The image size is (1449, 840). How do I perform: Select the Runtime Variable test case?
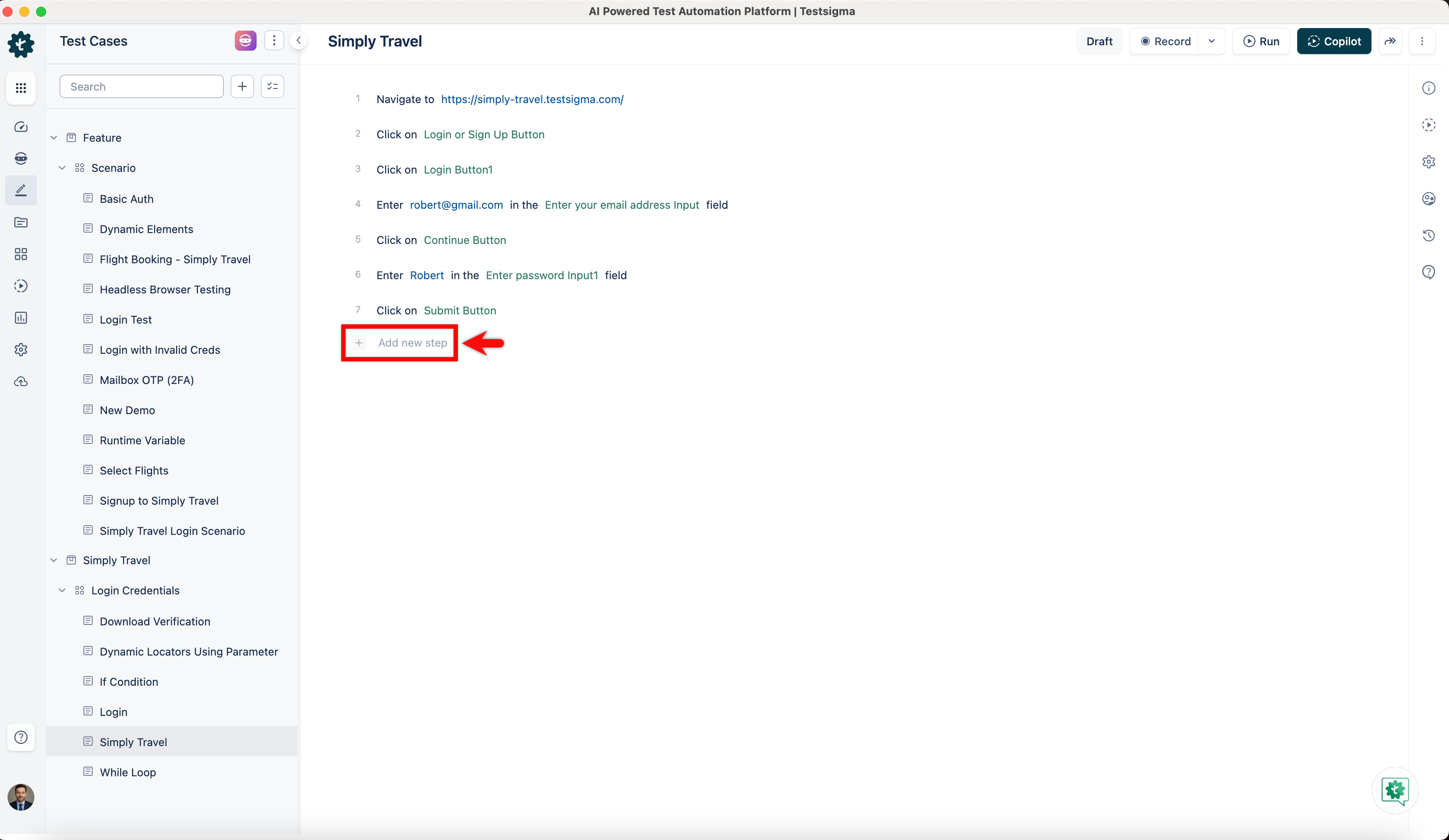coord(142,441)
